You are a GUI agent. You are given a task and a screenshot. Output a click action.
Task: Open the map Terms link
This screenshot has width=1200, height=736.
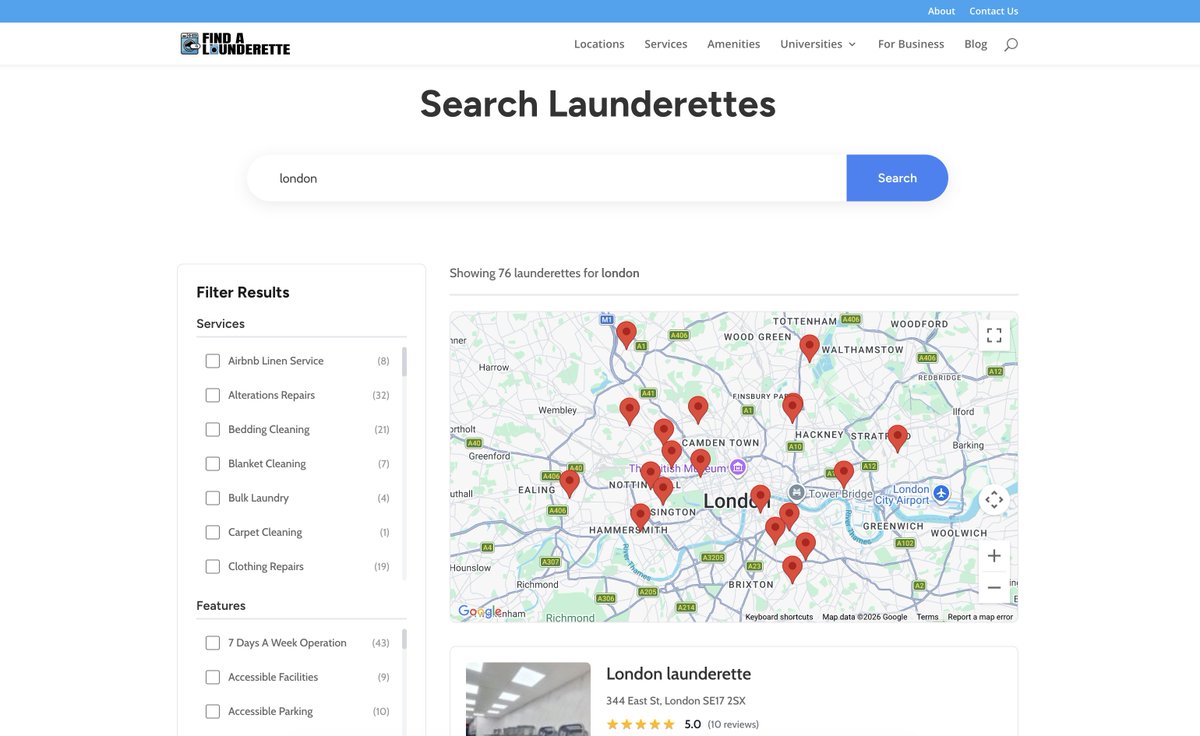[x=928, y=617]
